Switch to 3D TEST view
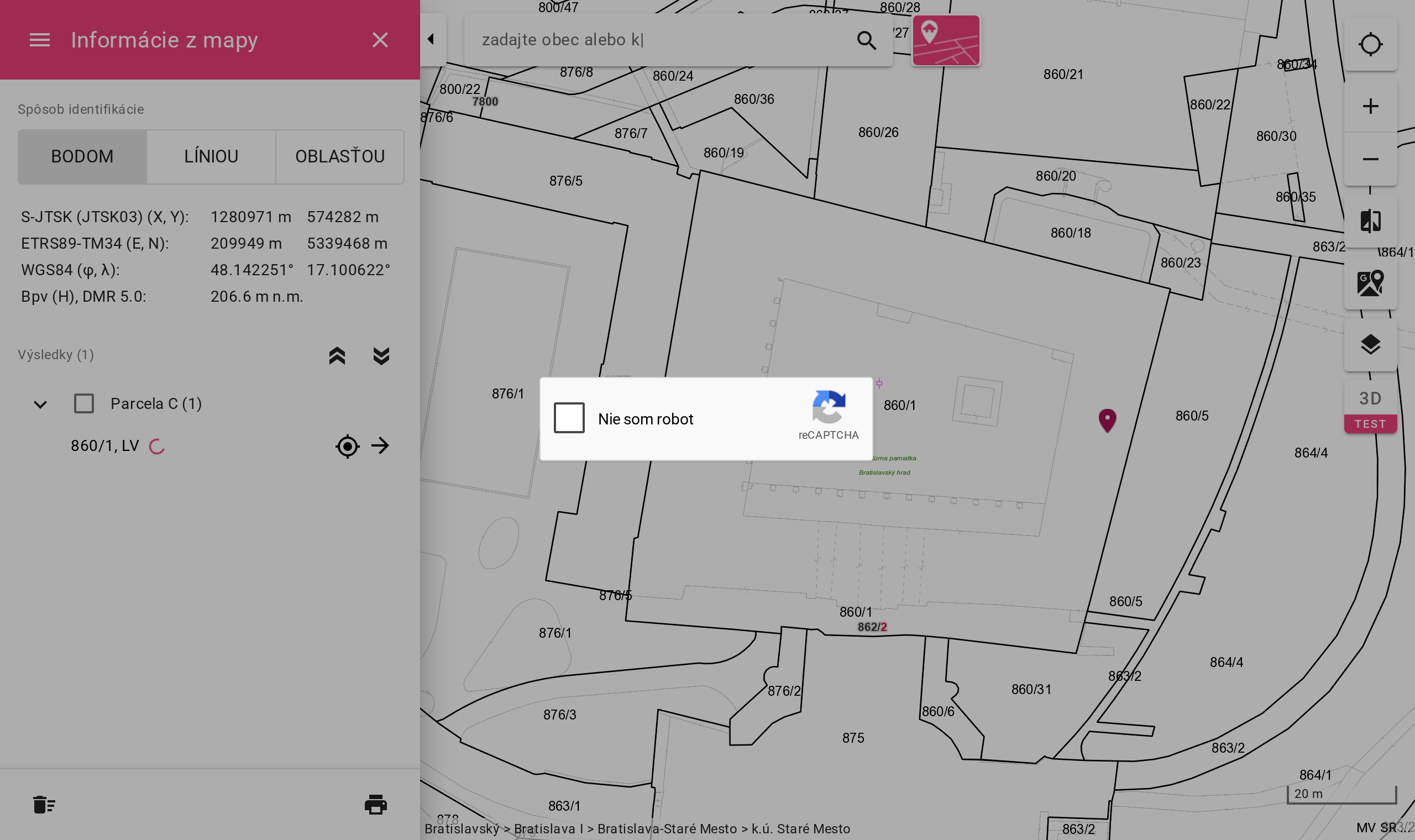Image resolution: width=1415 pixels, height=840 pixels. tap(1370, 407)
